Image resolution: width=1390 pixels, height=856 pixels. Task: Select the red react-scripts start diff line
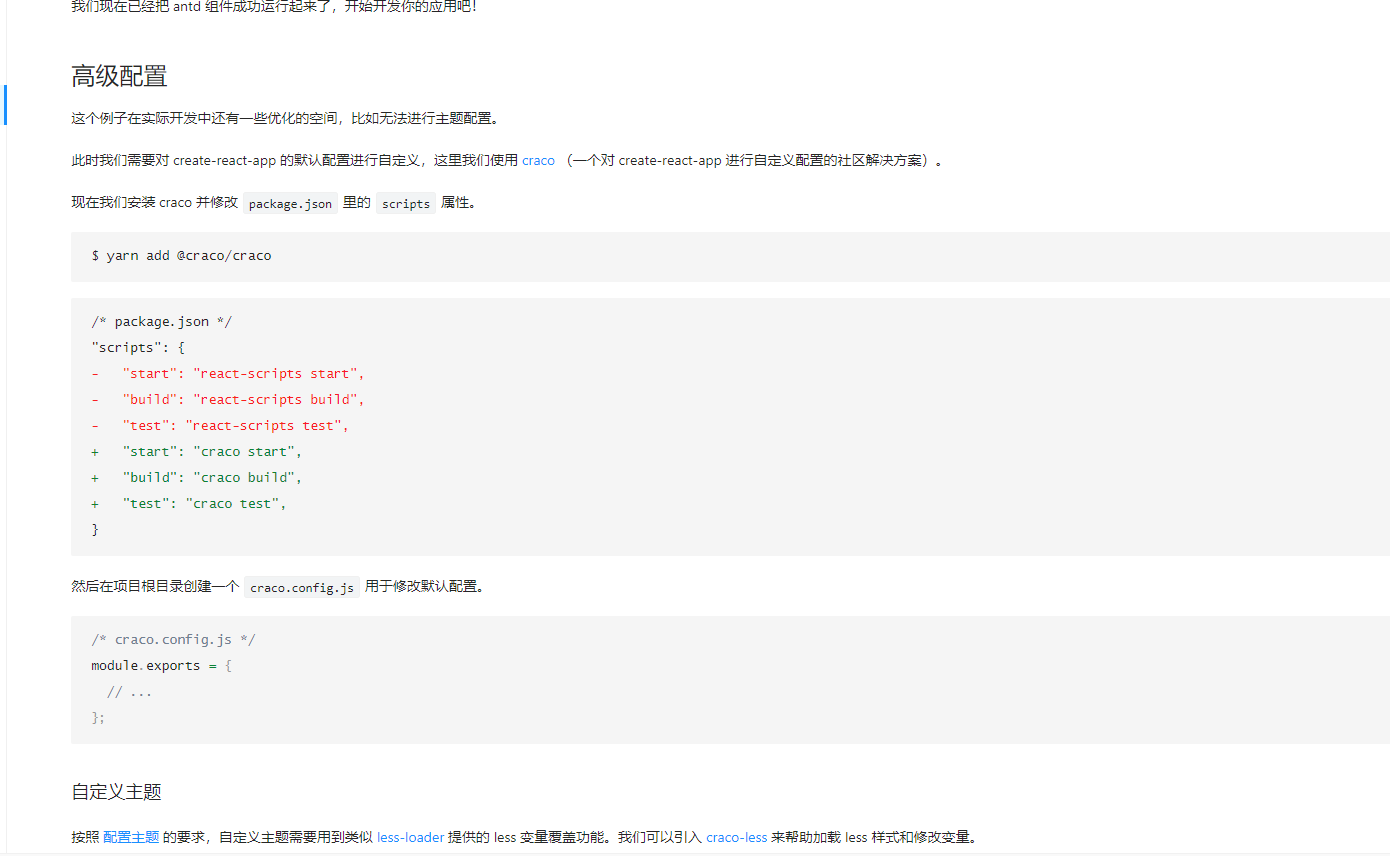click(227, 373)
